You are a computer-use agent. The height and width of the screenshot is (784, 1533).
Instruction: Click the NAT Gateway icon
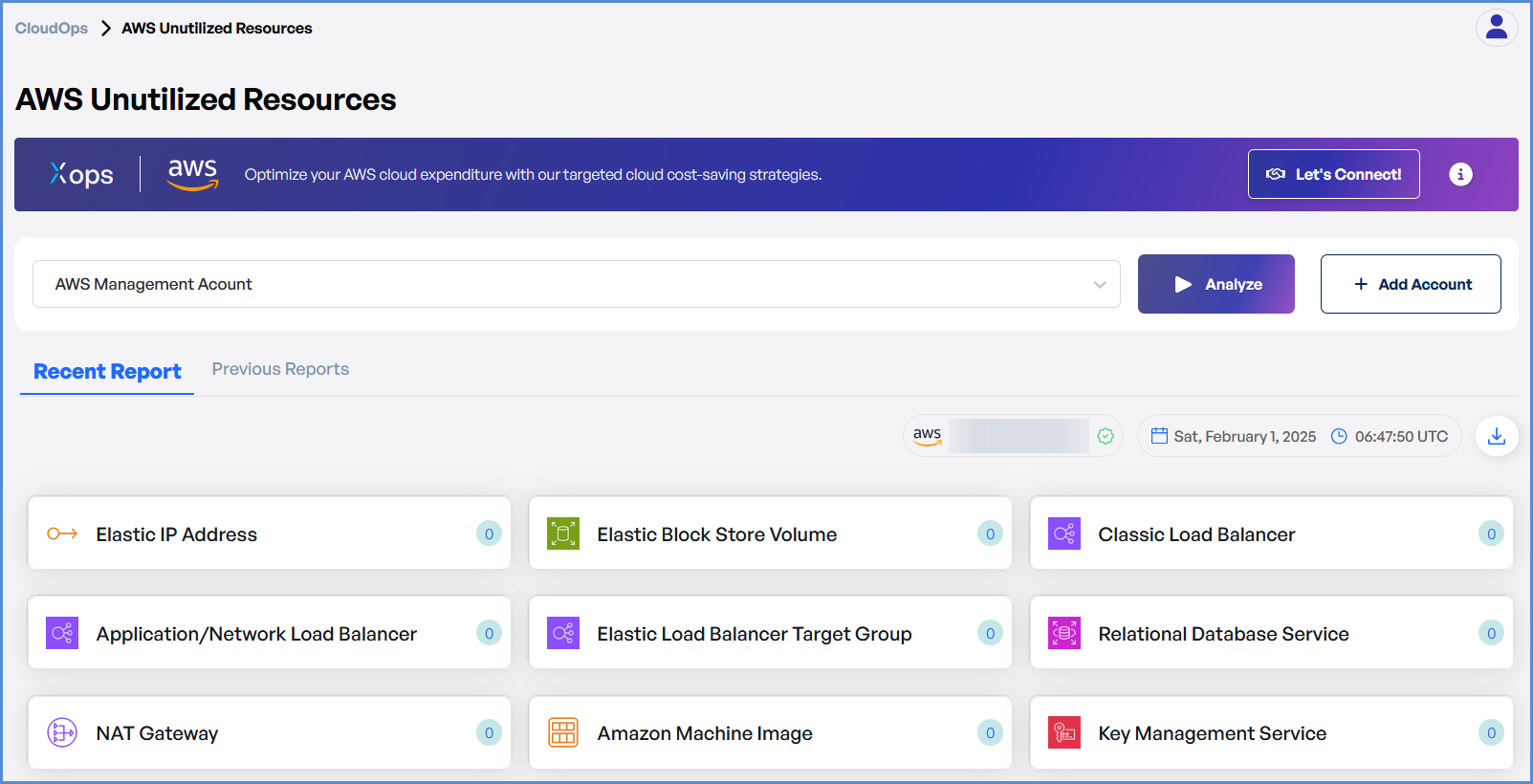coord(62,733)
